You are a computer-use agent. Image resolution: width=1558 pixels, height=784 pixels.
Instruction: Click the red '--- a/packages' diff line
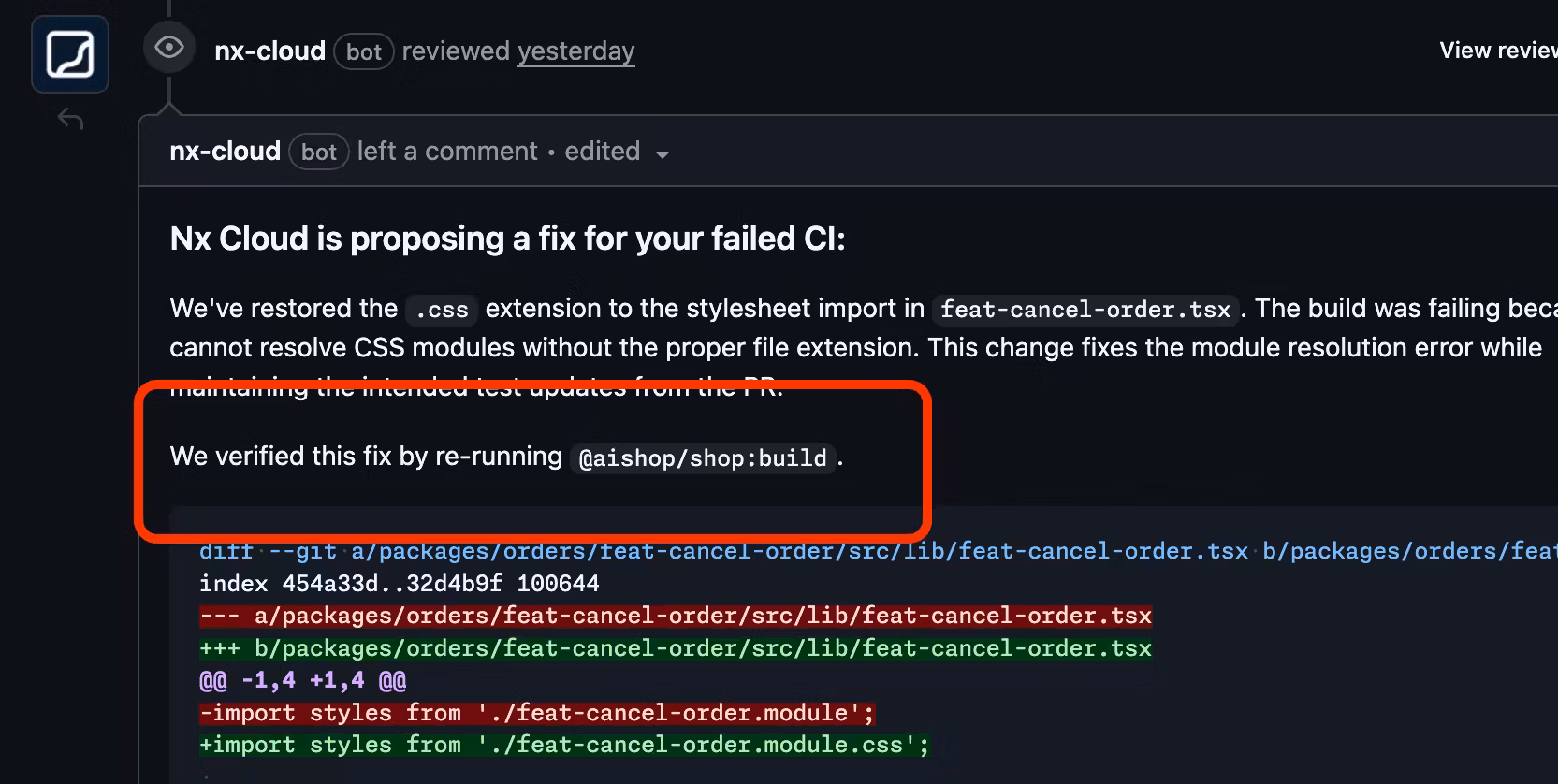coord(675,616)
